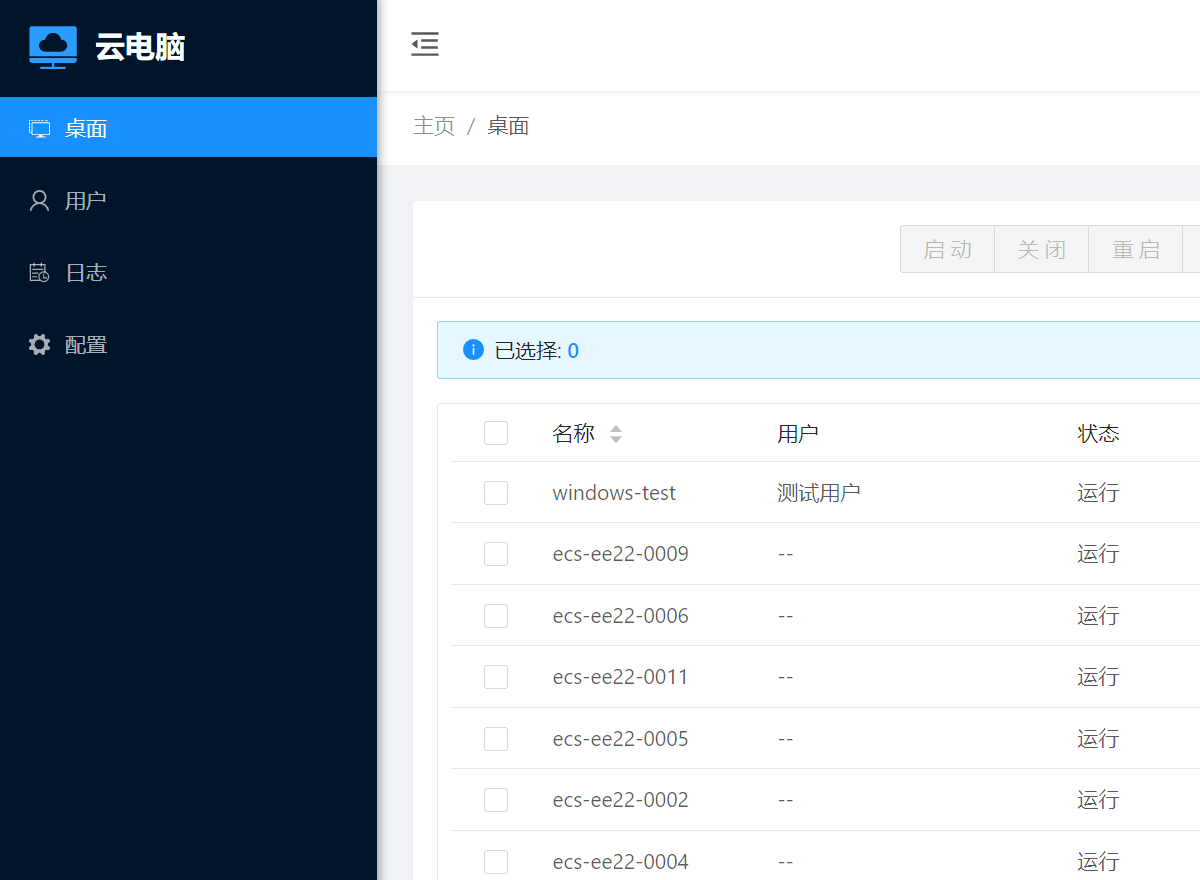Viewport: 1200px width, 880px height.
Task: Check the select-all checkbox in the table header
Action: (x=496, y=433)
